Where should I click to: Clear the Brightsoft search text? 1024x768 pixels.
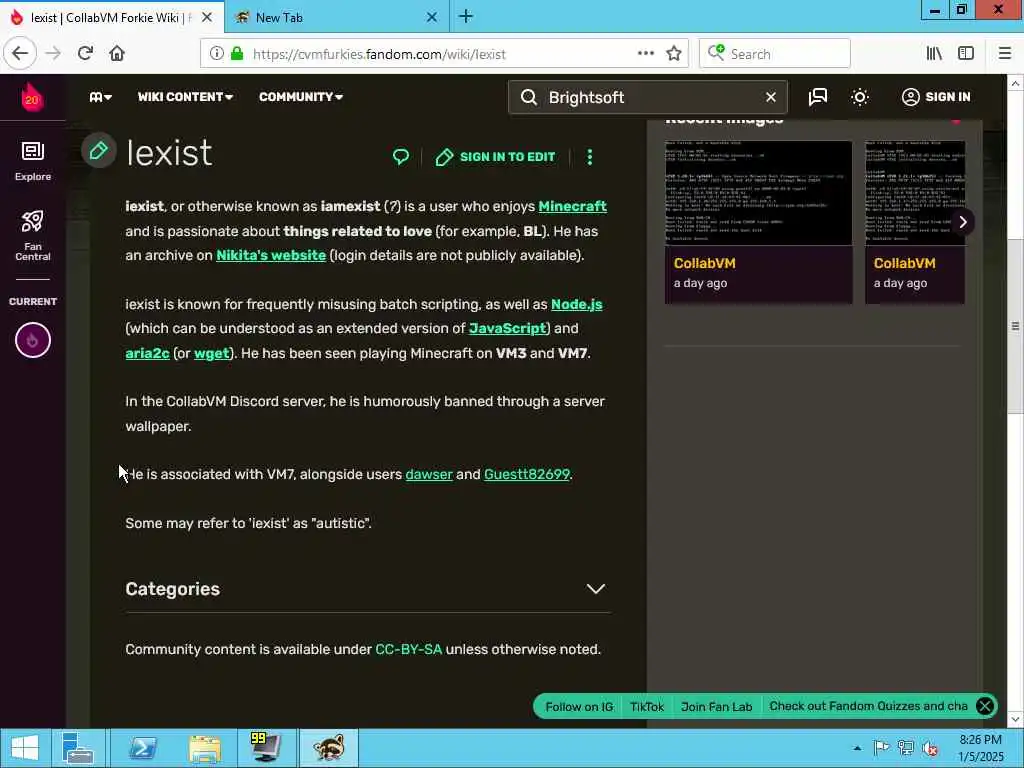pos(771,97)
